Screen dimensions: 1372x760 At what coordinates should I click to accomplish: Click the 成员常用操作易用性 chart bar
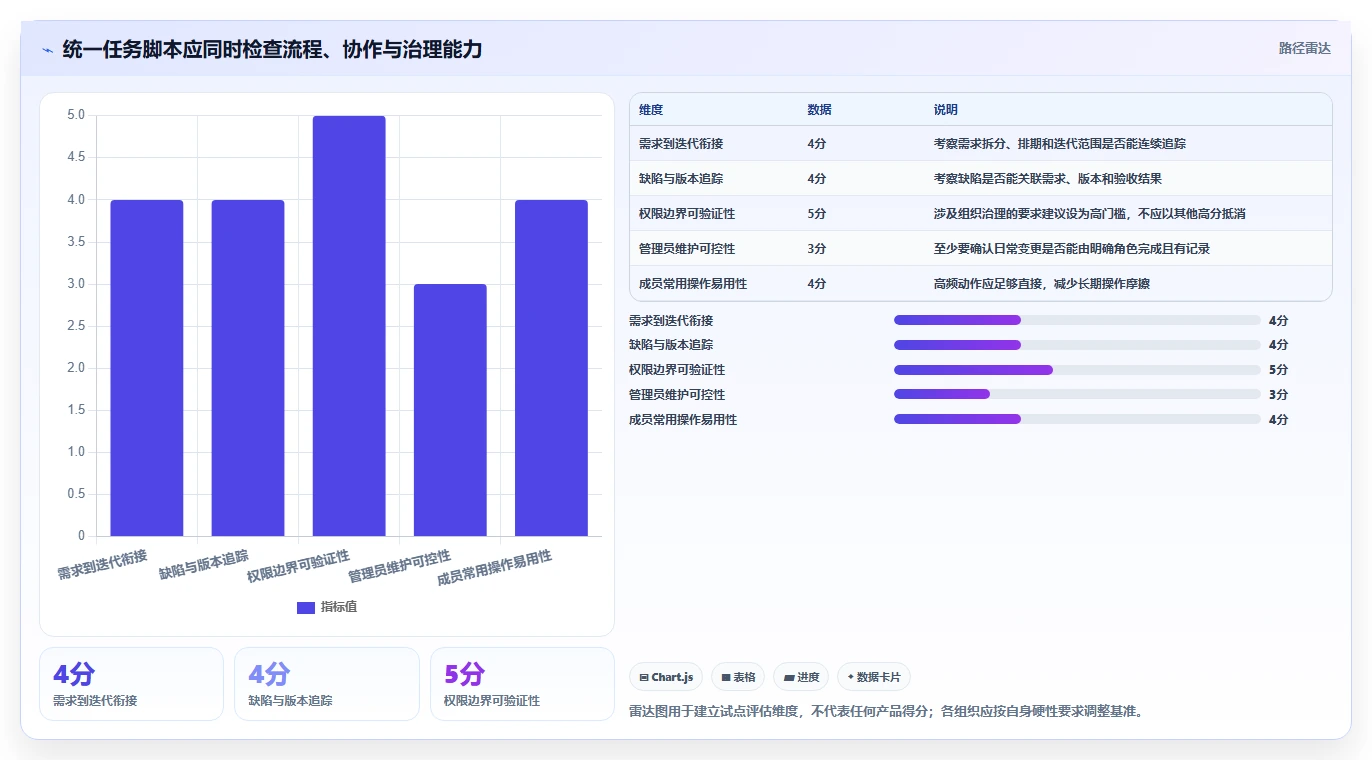[x=551, y=368]
